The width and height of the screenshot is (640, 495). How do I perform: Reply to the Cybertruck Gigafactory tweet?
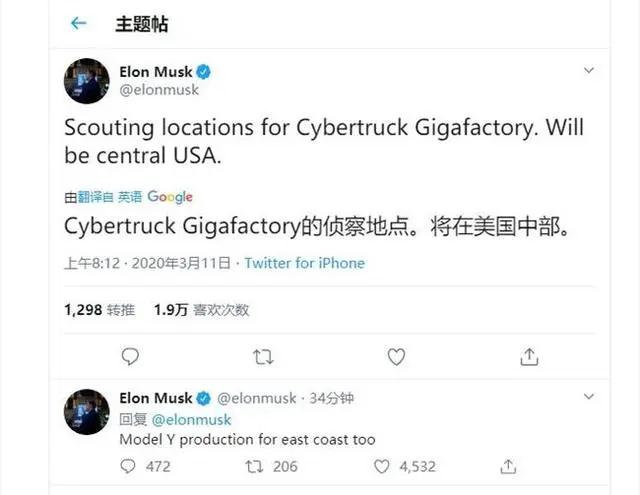(130, 356)
